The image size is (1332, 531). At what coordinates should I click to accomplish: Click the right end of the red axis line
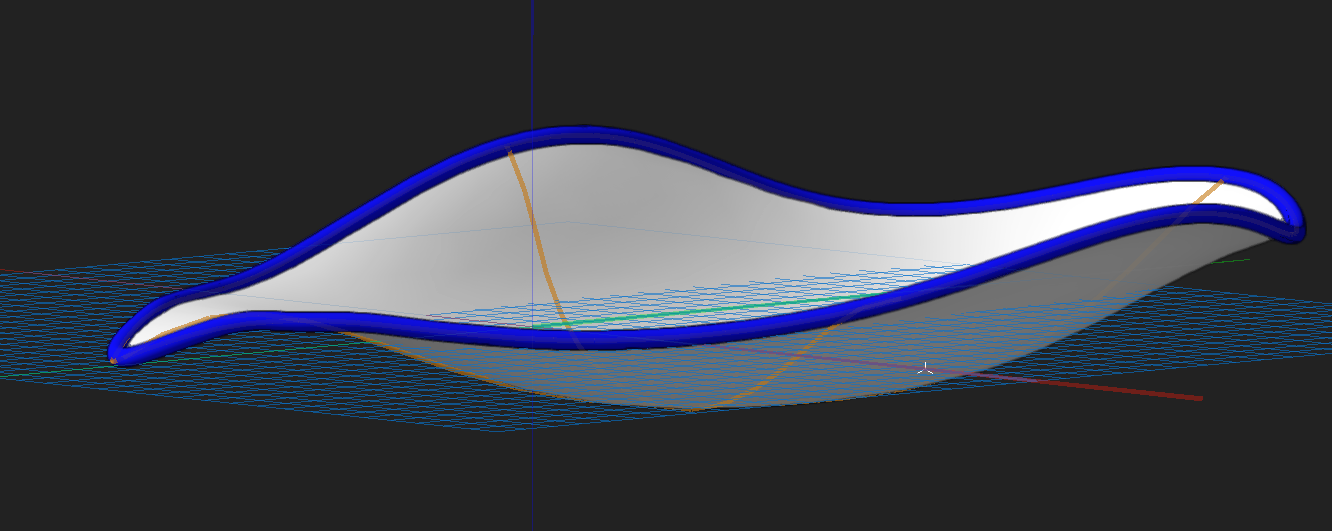point(1197,399)
